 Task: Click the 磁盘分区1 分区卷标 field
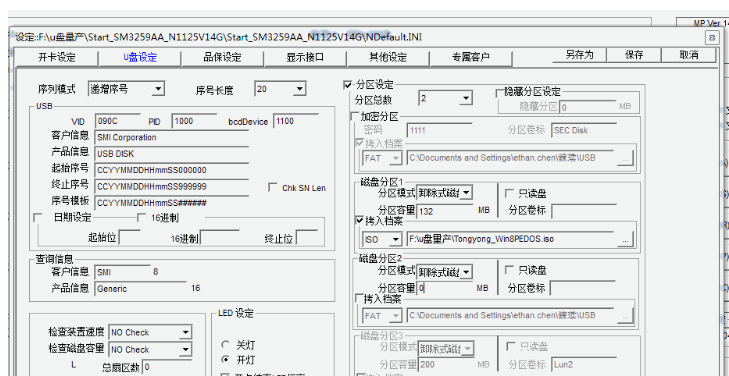tap(583, 211)
